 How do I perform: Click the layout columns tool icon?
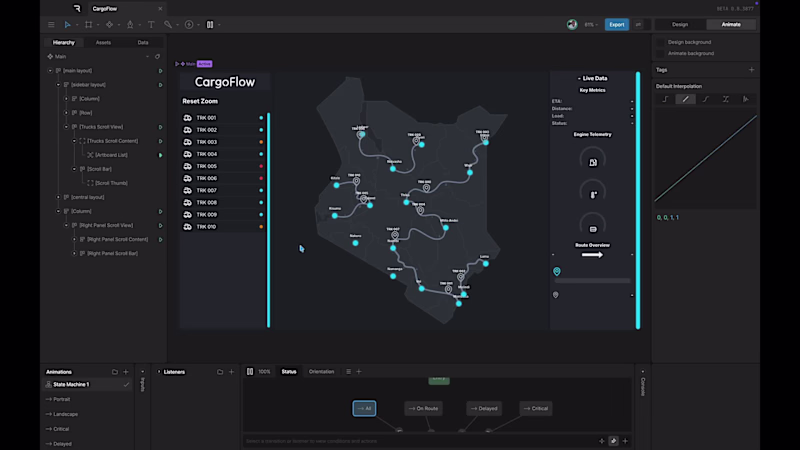pyautogui.click(x=210, y=24)
